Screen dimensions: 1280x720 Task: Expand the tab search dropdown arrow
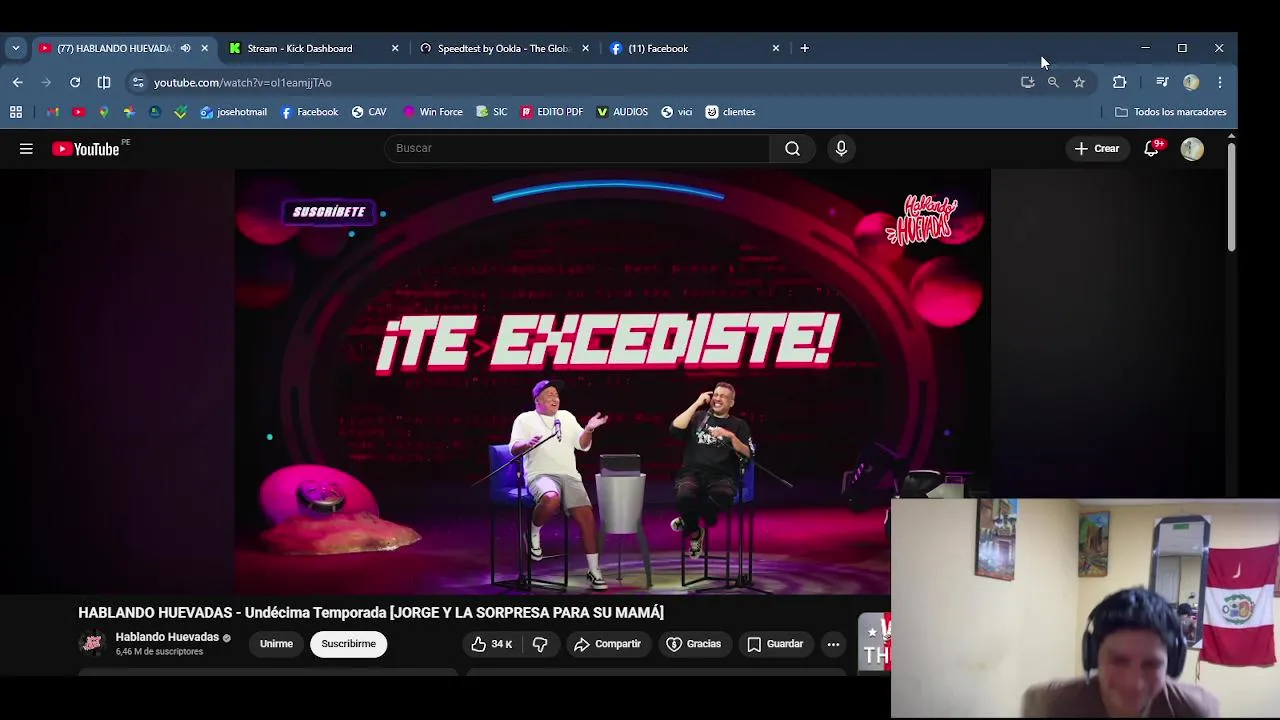pyautogui.click(x=15, y=48)
